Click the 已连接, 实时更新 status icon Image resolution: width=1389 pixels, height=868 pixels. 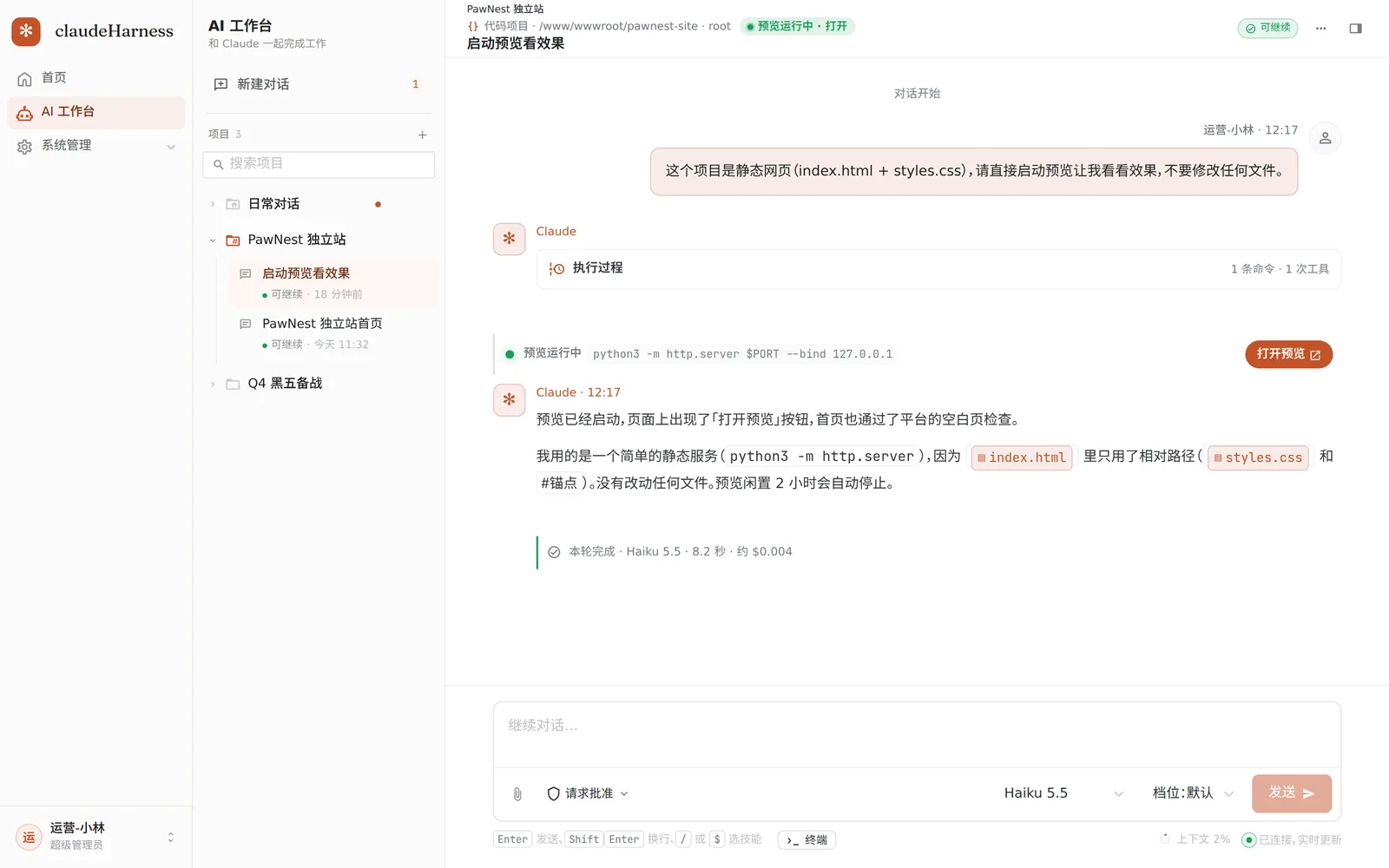coord(1248,839)
